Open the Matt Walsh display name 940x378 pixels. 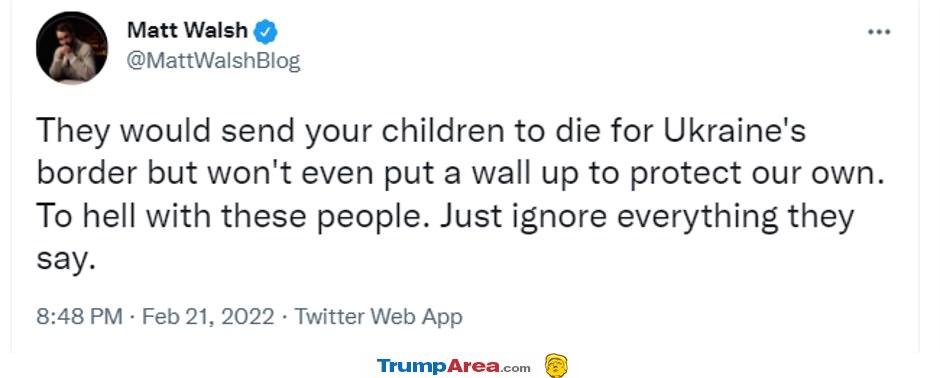(x=187, y=31)
